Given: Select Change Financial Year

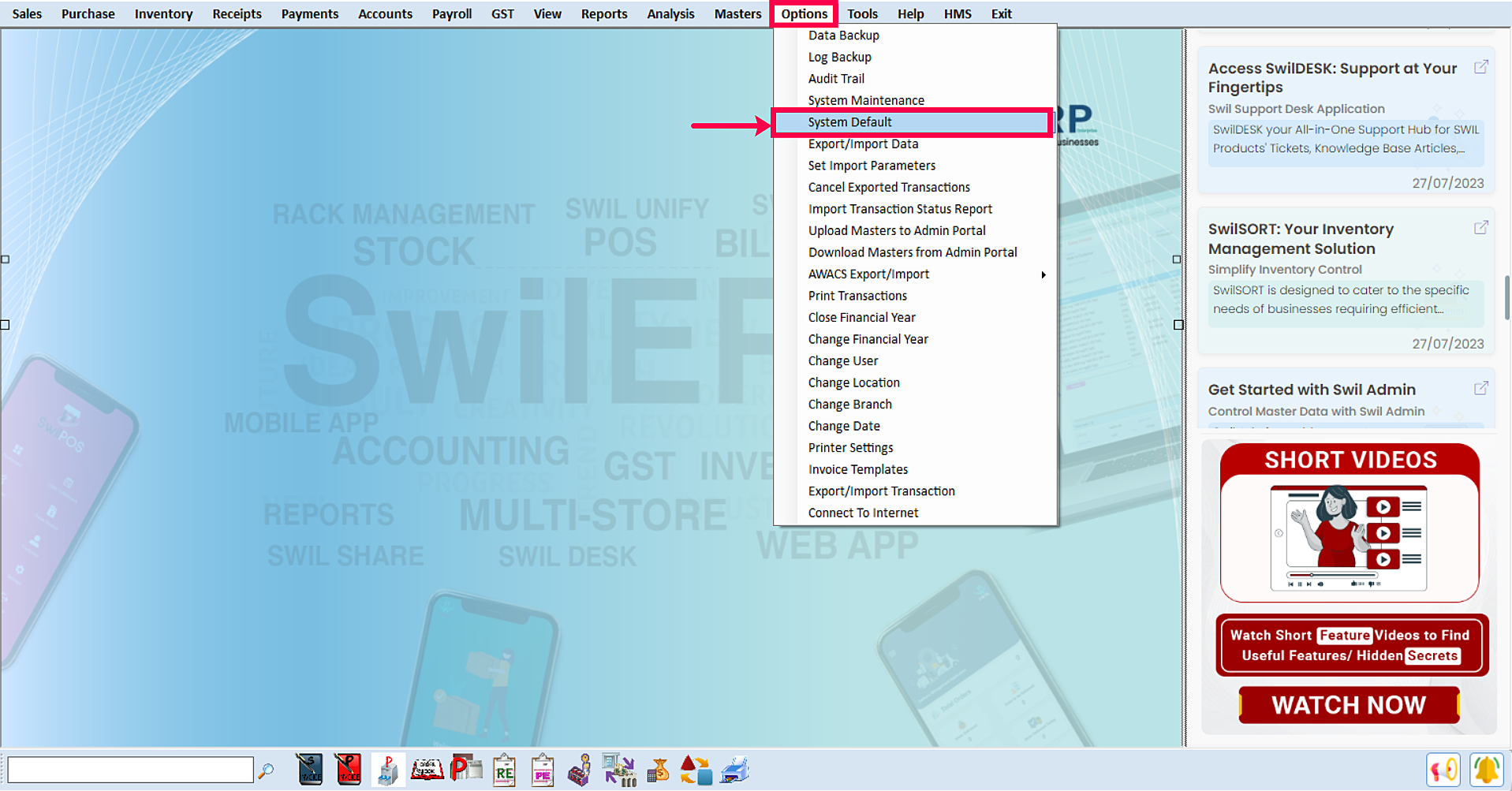Looking at the screenshot, I should tap(915, 339).
